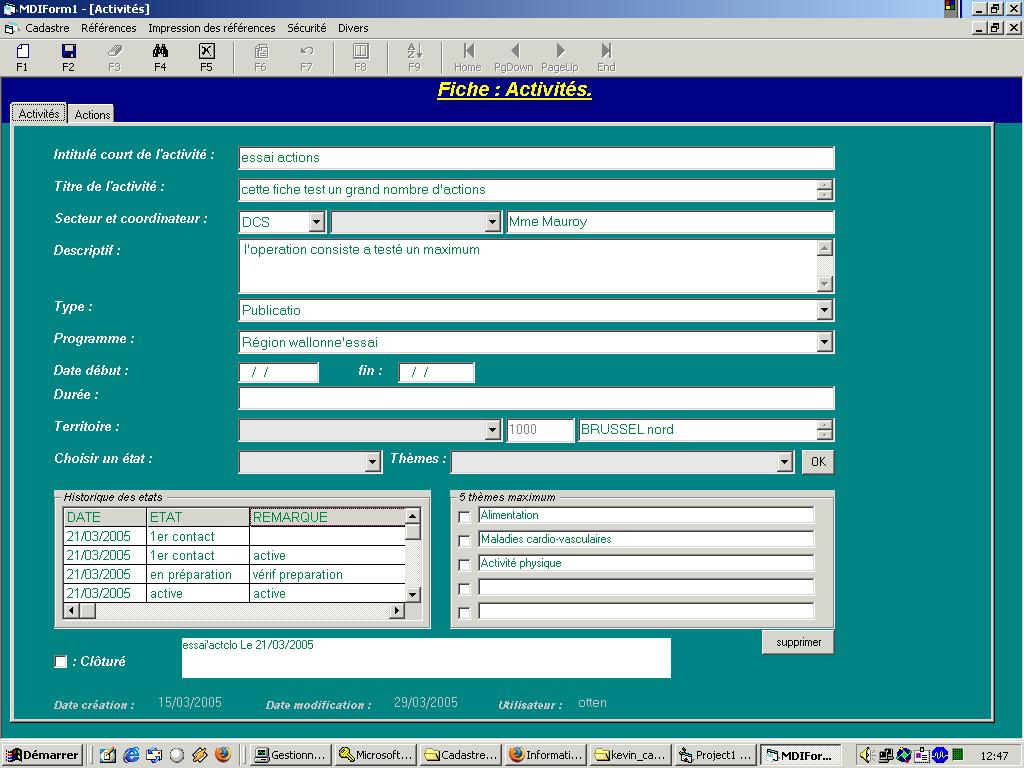This screenshot has width=1024, height=768.
Task: Open Firefox from the quick launch bar
Action: (223, 755)
